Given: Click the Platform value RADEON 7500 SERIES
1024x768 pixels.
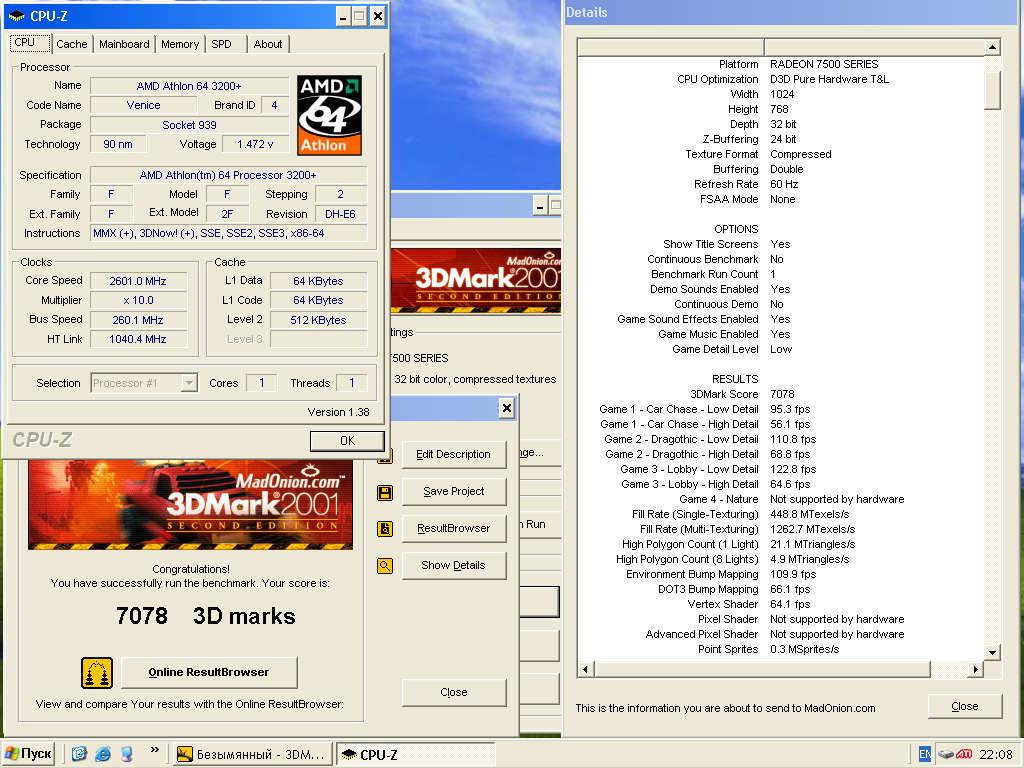Looking at the screenshot, I should (x=824, y=64).
